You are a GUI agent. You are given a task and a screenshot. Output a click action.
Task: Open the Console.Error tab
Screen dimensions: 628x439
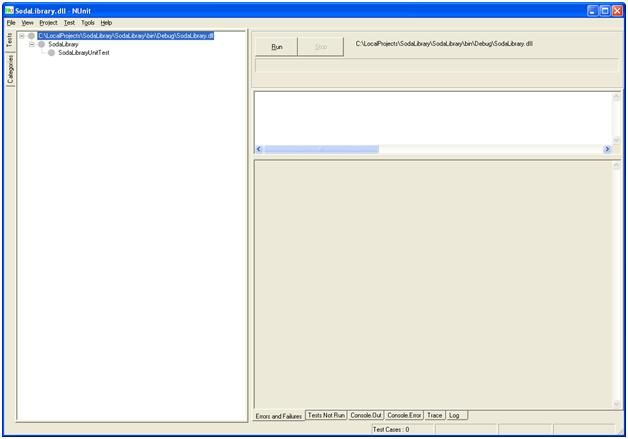(x=404, y=415)
